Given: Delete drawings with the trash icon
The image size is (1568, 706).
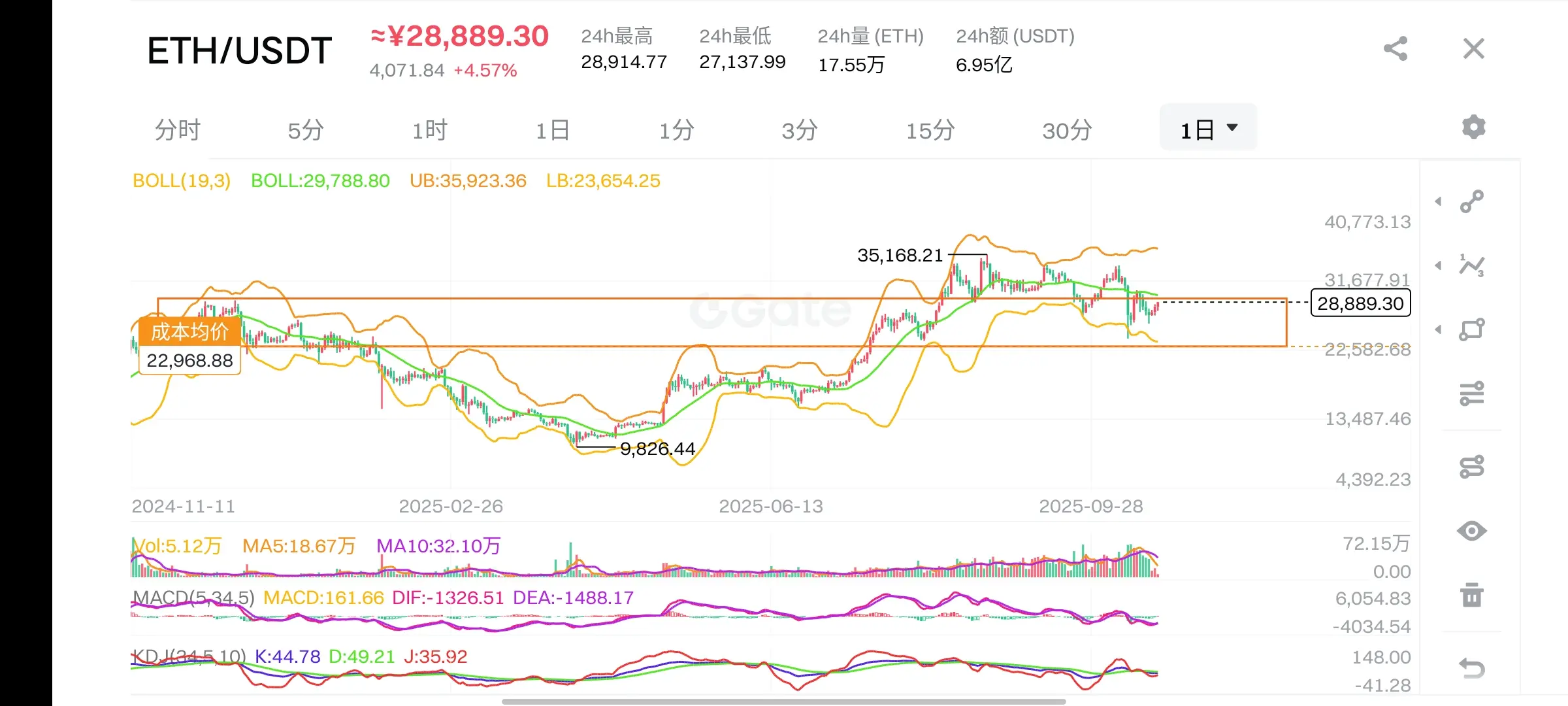Looking at the screenshot, I should tap(1472, 595).
